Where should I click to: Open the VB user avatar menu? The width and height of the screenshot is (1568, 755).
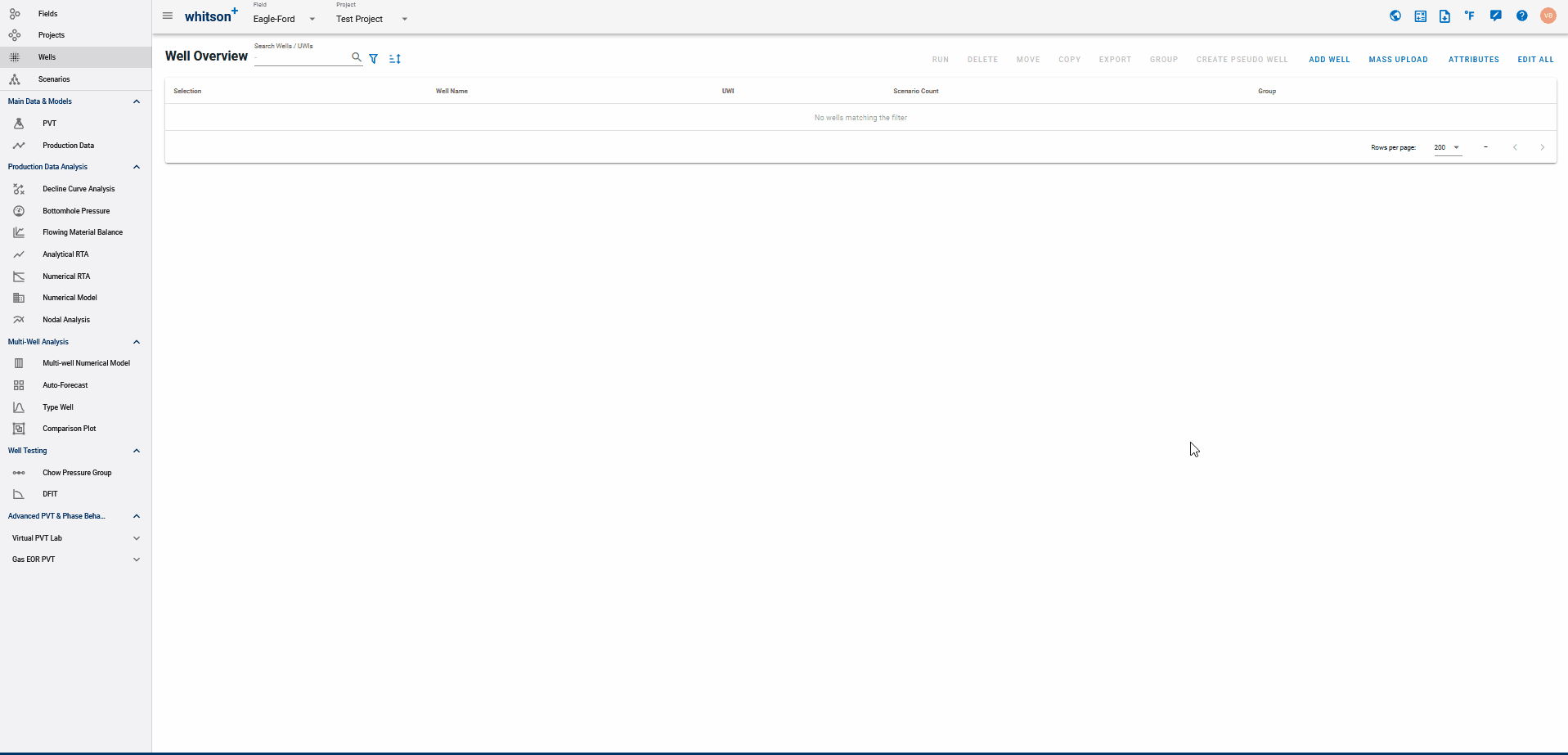click(1548, 16)
